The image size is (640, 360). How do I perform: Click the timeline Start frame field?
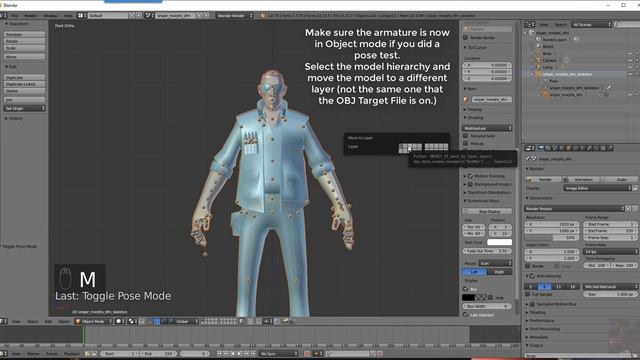[120, 353]
